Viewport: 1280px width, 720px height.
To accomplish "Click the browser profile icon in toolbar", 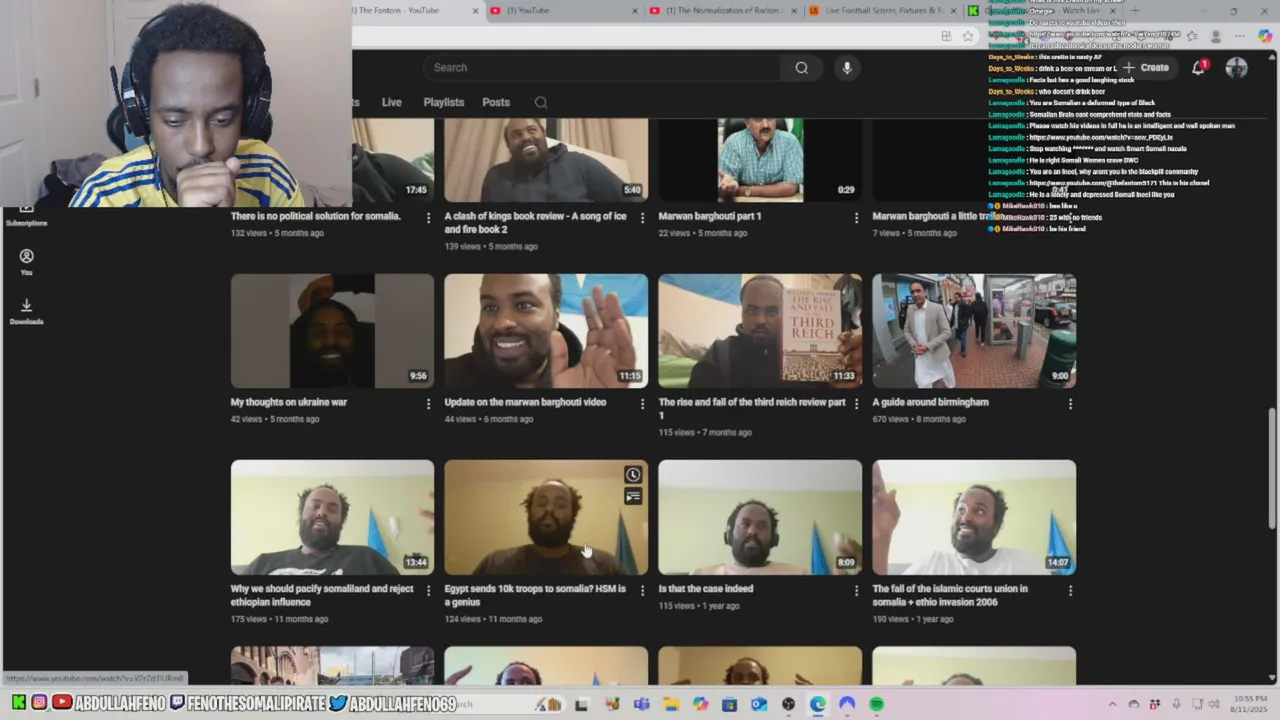I will 1216,36.
